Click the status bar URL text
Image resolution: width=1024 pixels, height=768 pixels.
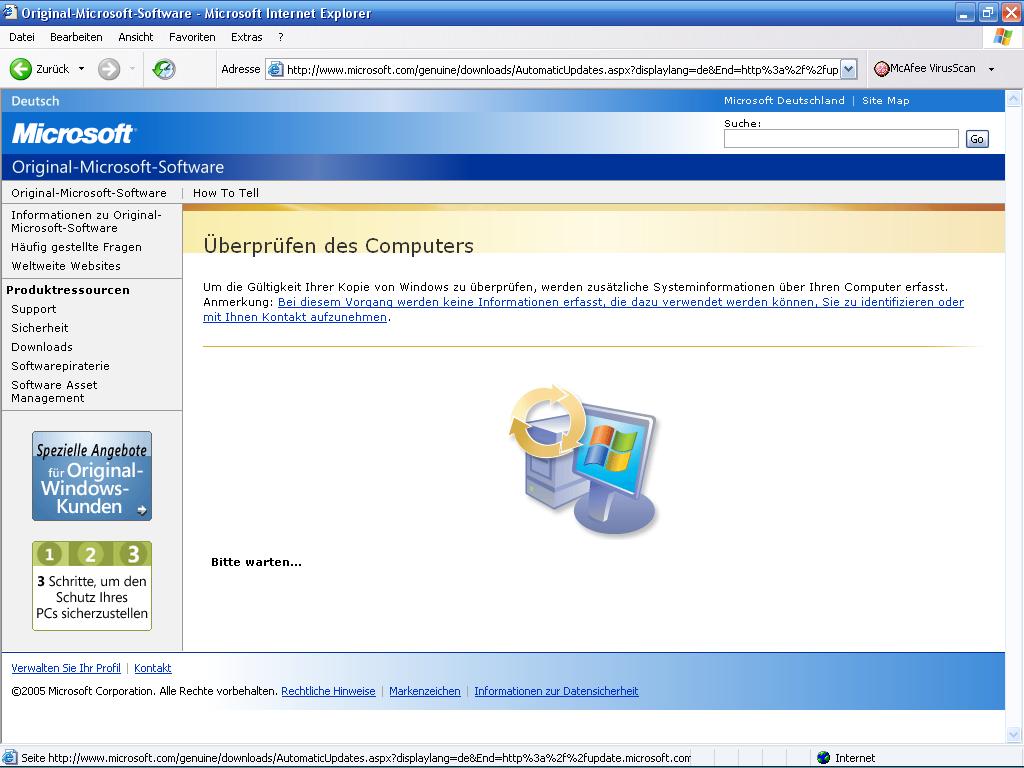(356, 758)
